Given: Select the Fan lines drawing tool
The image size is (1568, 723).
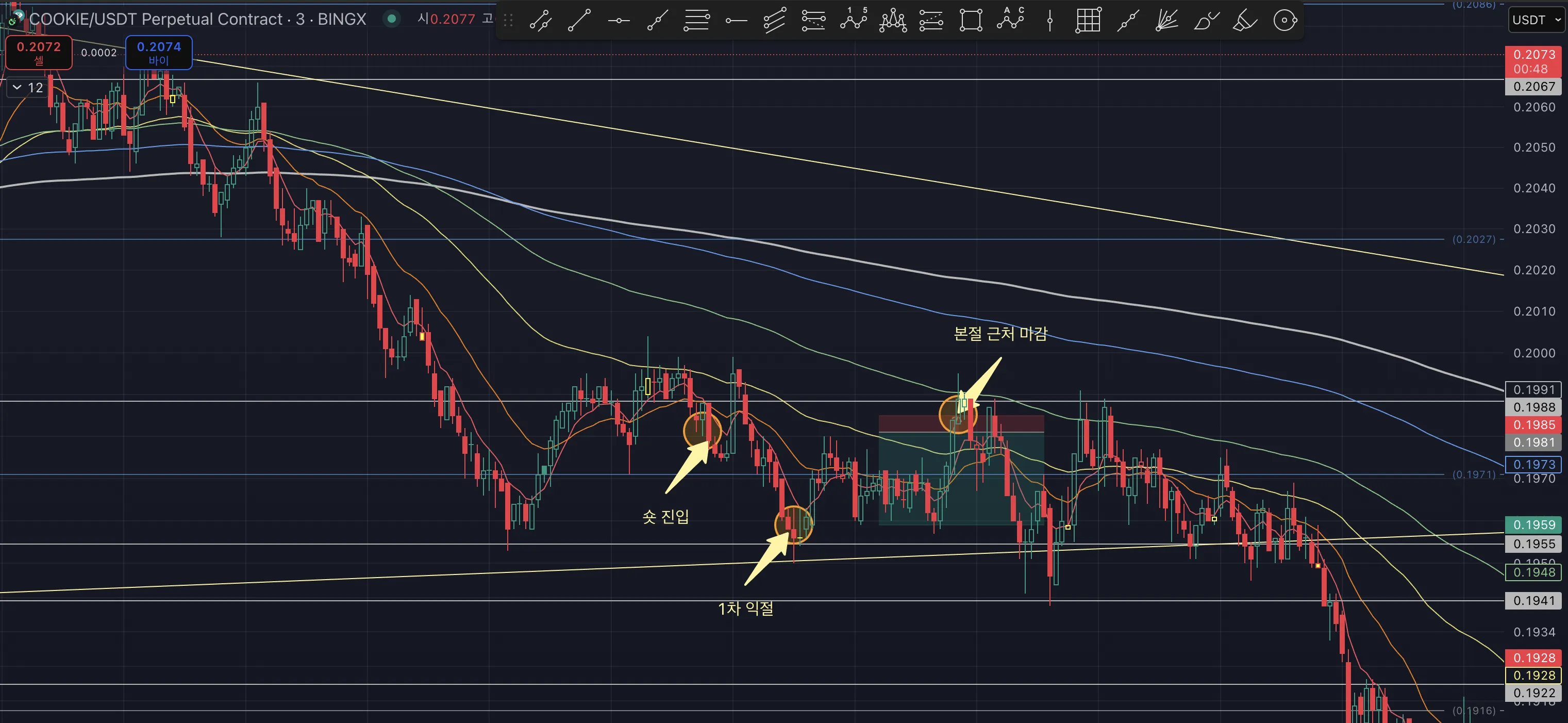Looking at the screenshot, I should [1167, 21].
